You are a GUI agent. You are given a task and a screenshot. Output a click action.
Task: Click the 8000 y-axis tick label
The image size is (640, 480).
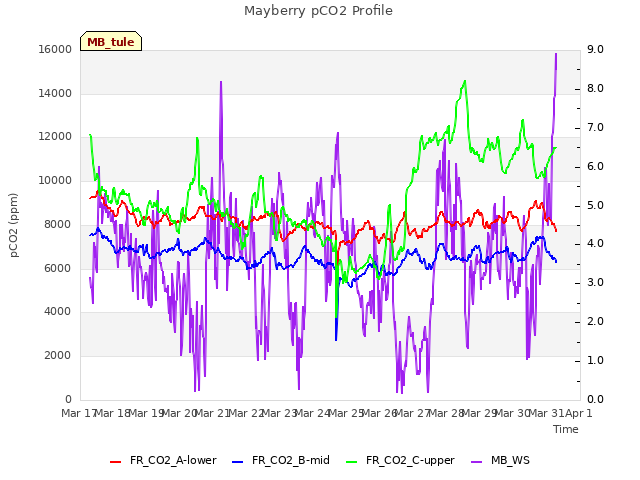[58, 224]
